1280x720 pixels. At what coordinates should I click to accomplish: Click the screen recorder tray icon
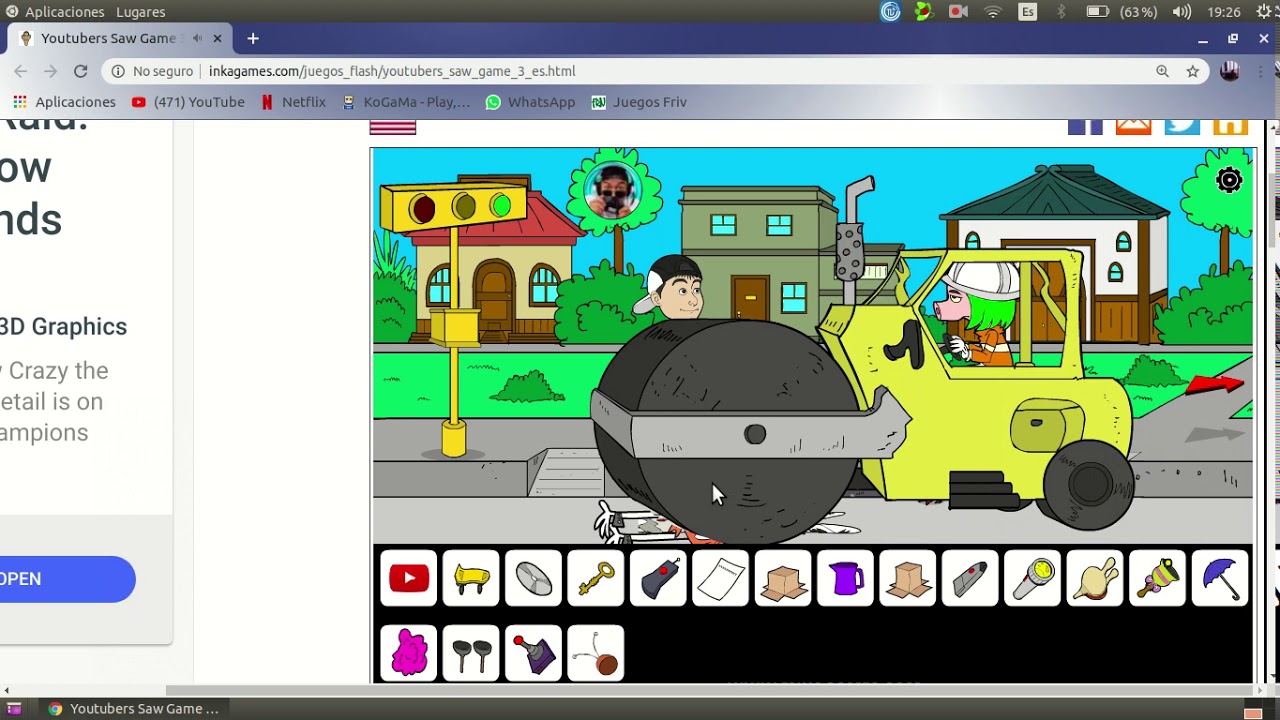coord(957,12)
